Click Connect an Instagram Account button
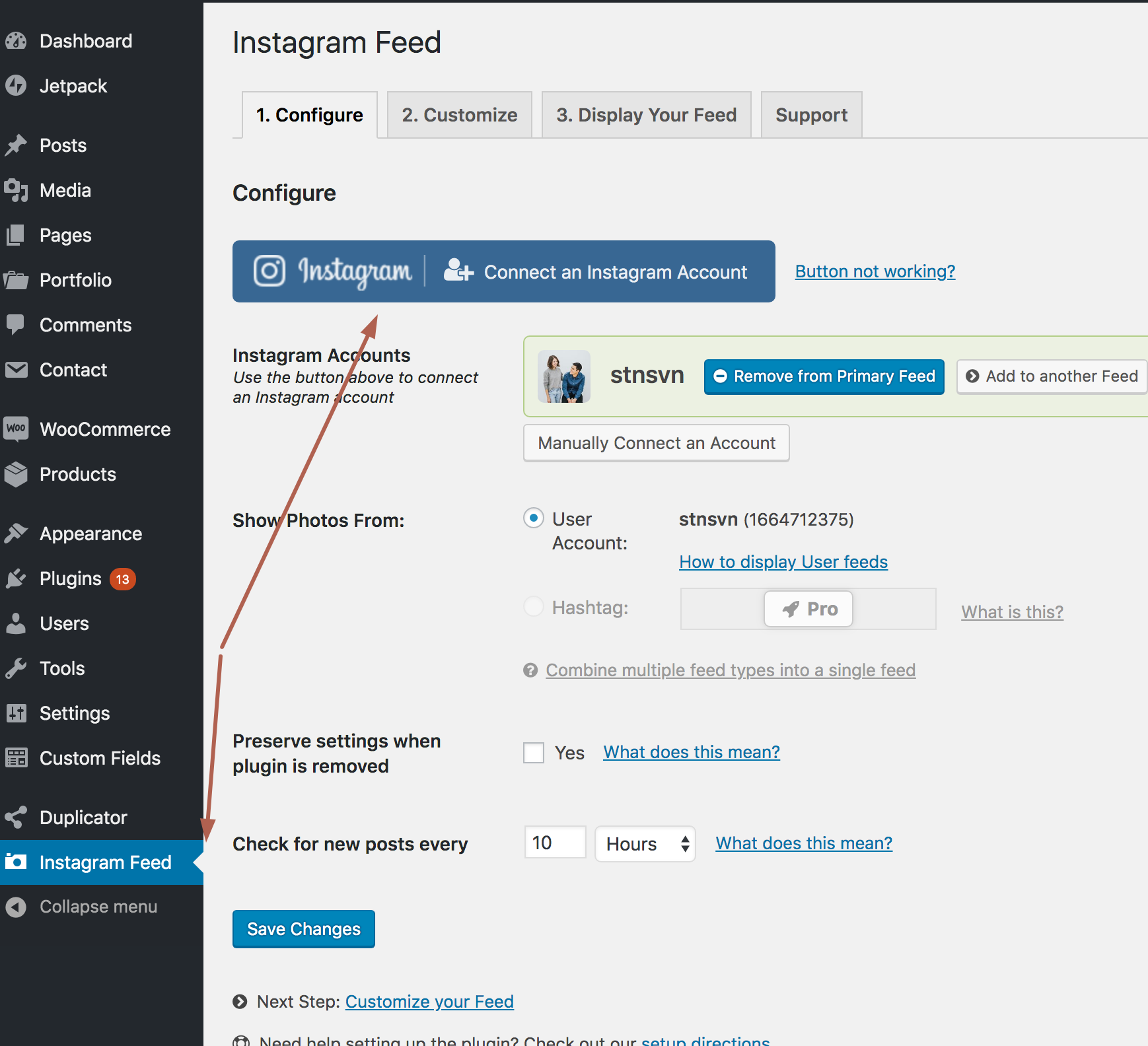 click(x=504, y=271)
